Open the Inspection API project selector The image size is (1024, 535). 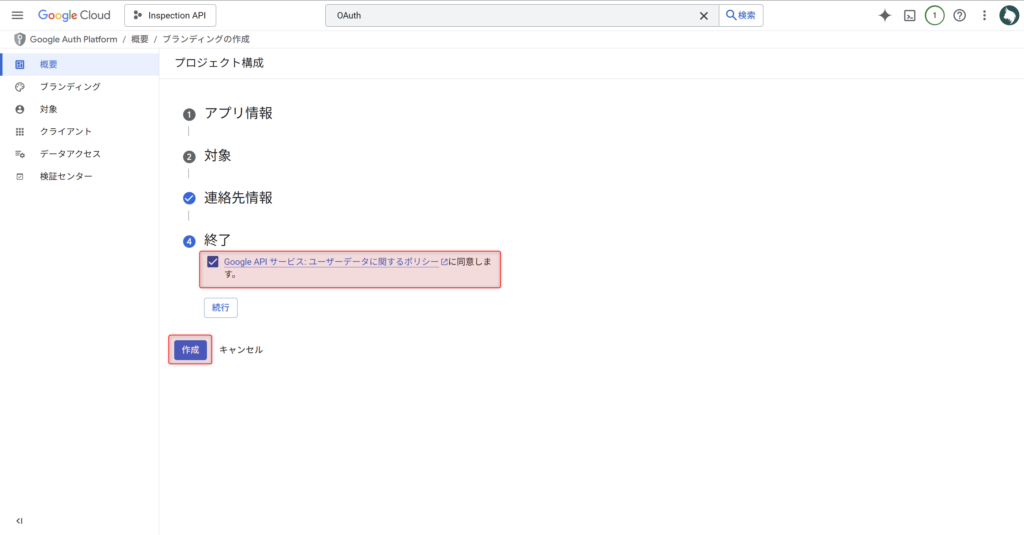coord(170,16)
